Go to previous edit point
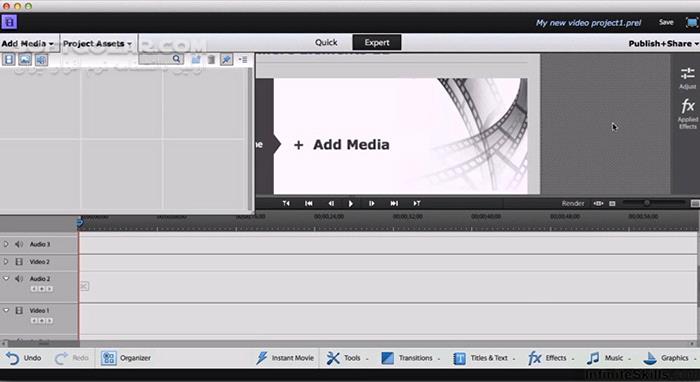Screen dimensions: 700x382 [286, 203]
